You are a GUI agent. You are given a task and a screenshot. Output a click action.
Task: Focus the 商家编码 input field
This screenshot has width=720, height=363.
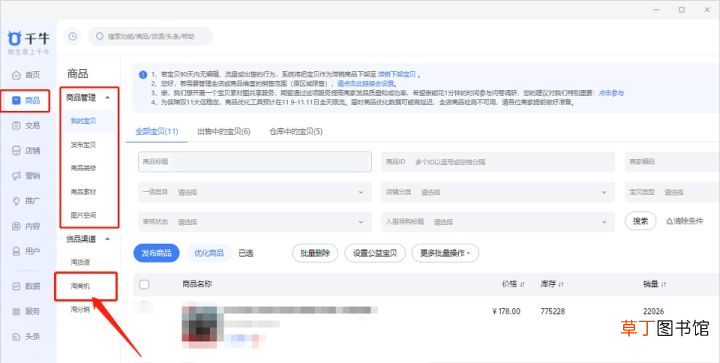click(x=672, y=162)
